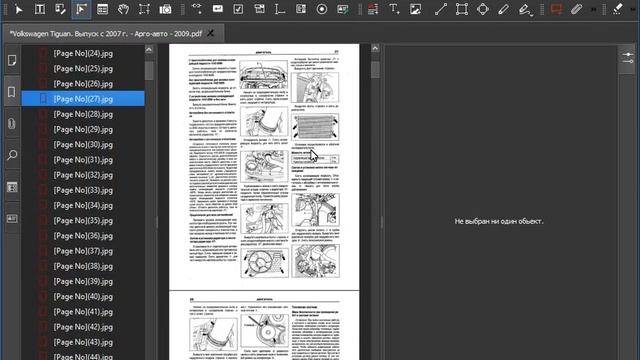640x360 pixels.
Task: Click highlighted bookmark [Page No](27).jpg
Action: click(x=83, y=99)
